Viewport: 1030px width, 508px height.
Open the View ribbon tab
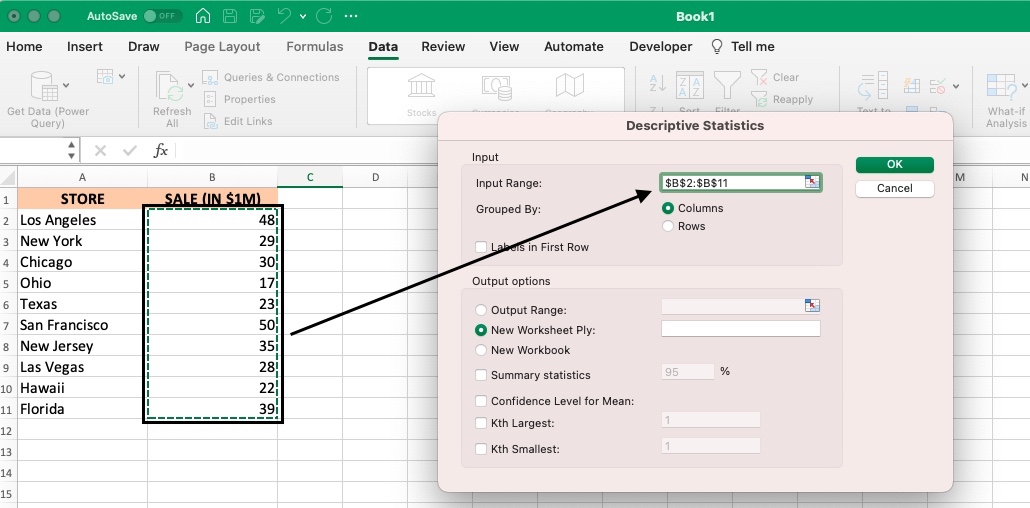504,47
